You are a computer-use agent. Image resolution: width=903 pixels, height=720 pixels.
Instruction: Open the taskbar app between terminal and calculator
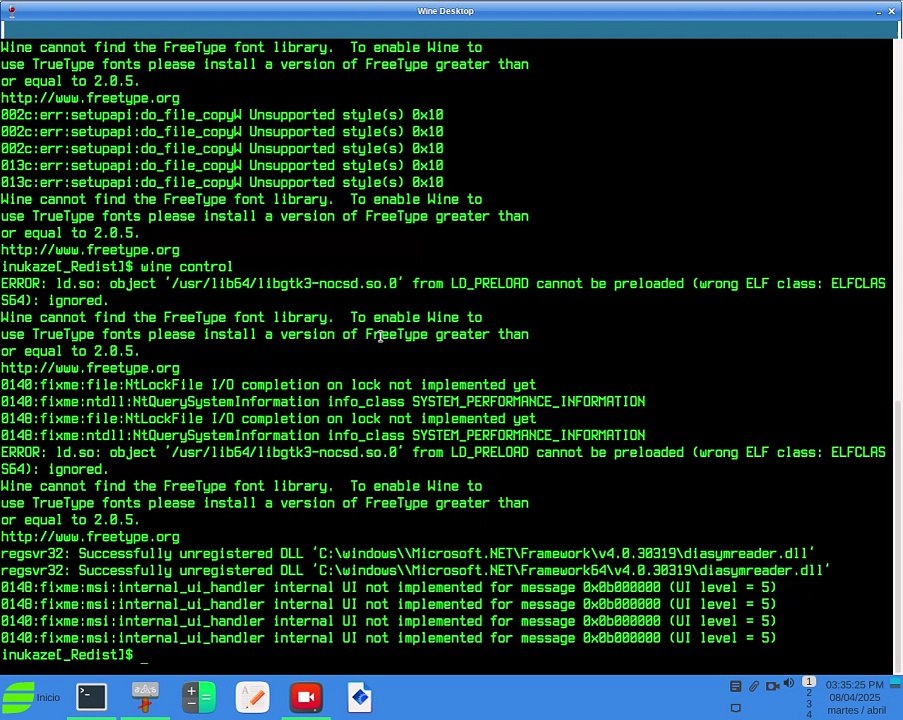[x=145, y=698]
